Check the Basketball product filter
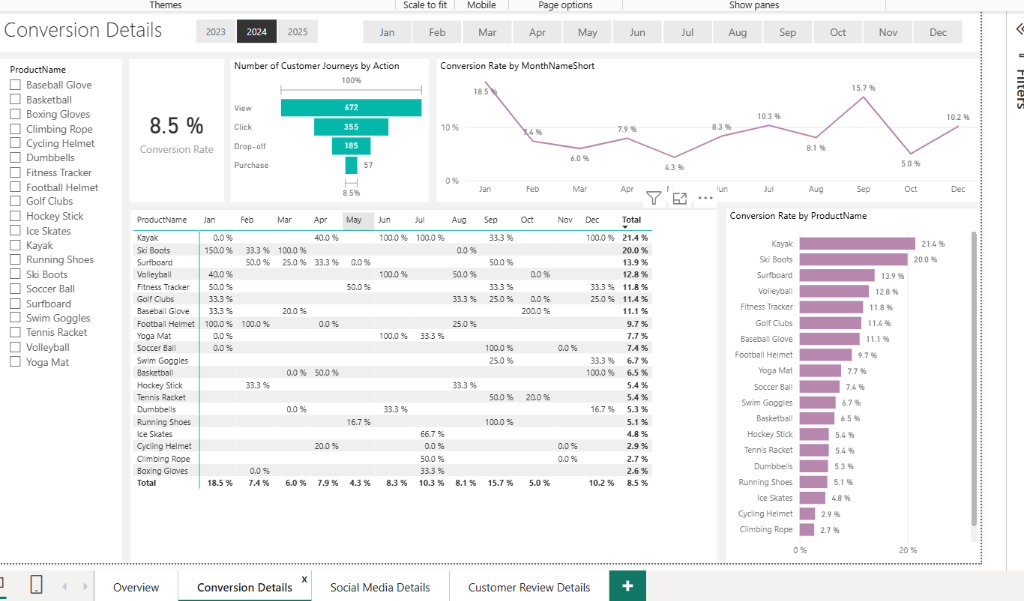Image resolution: width=1024 pixels, height=601 pixels. (x=15, y=99)
